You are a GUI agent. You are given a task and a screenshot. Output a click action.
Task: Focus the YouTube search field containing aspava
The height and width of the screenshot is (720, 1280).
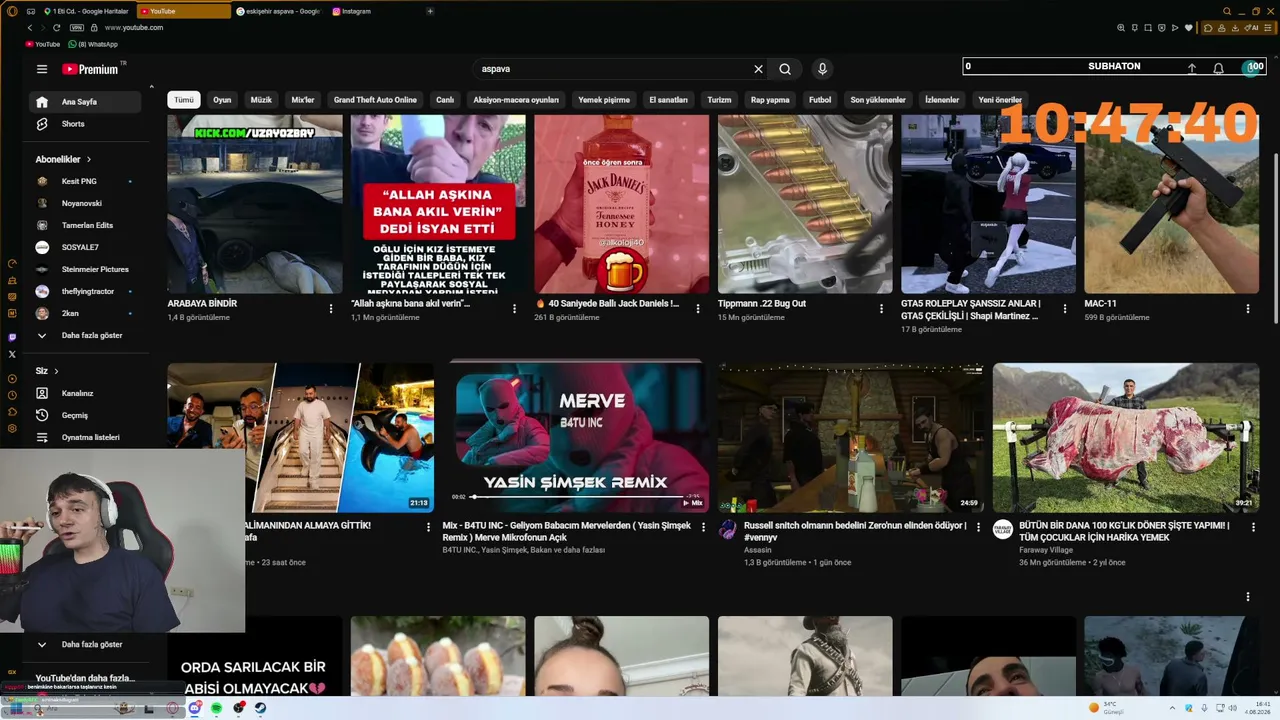(615, 69)
